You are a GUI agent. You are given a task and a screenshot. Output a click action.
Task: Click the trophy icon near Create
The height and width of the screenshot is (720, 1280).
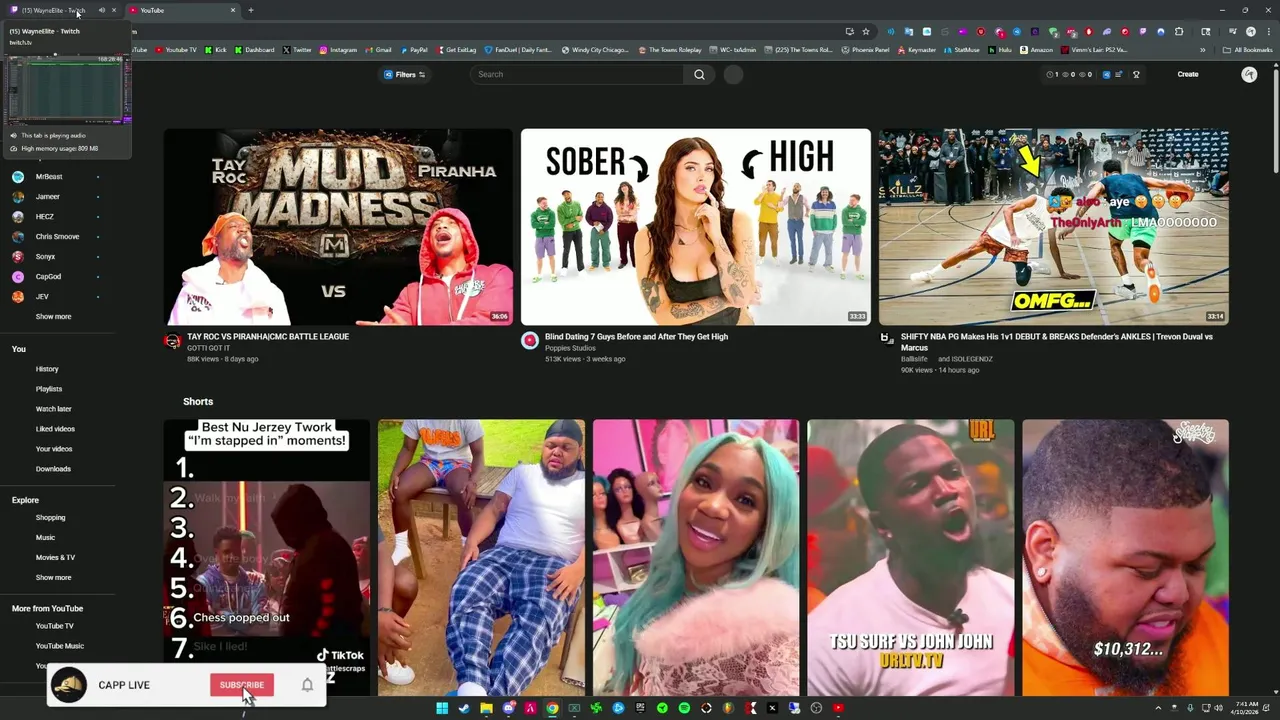[x=1136, y=74]
